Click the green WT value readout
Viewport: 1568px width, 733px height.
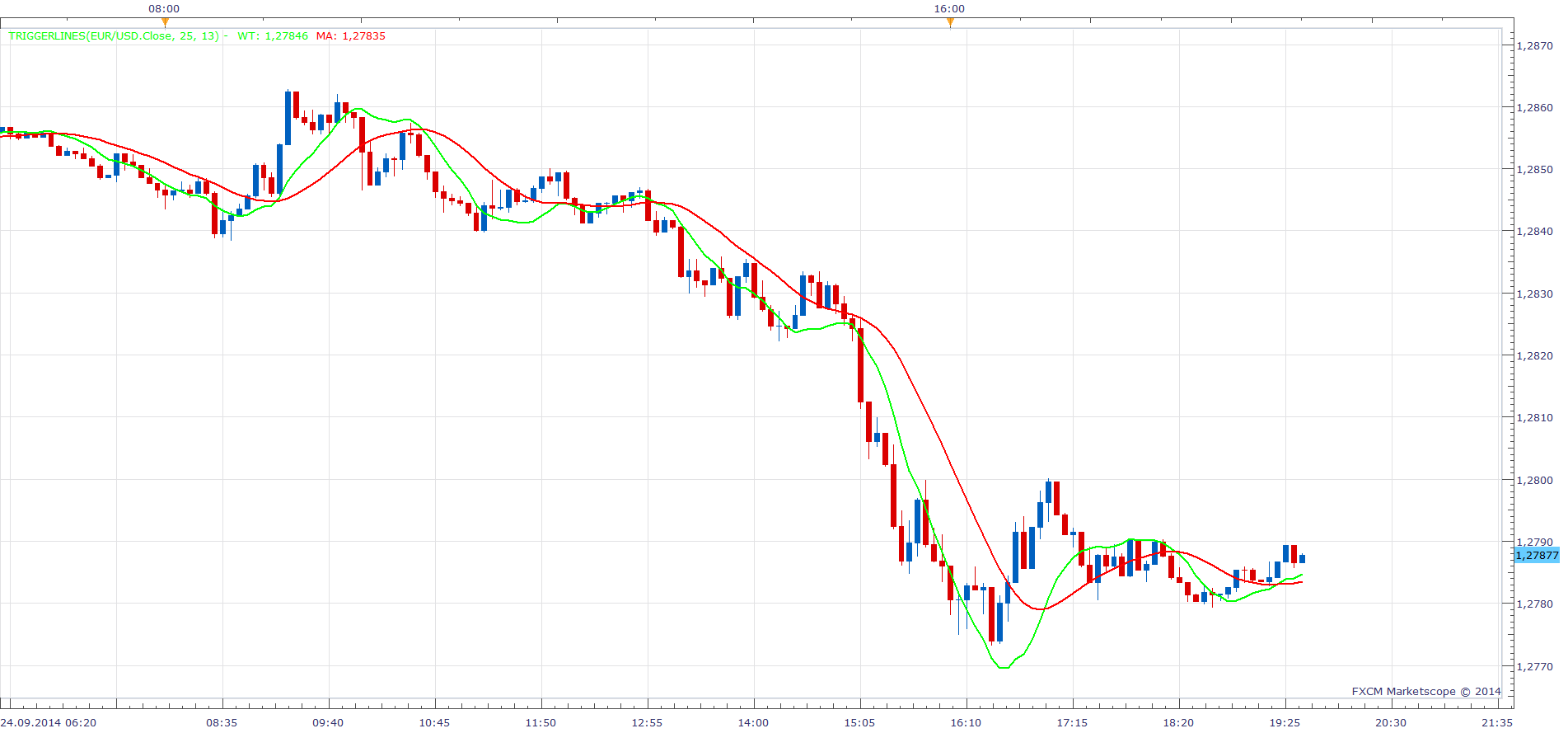(x=273, y=35)
